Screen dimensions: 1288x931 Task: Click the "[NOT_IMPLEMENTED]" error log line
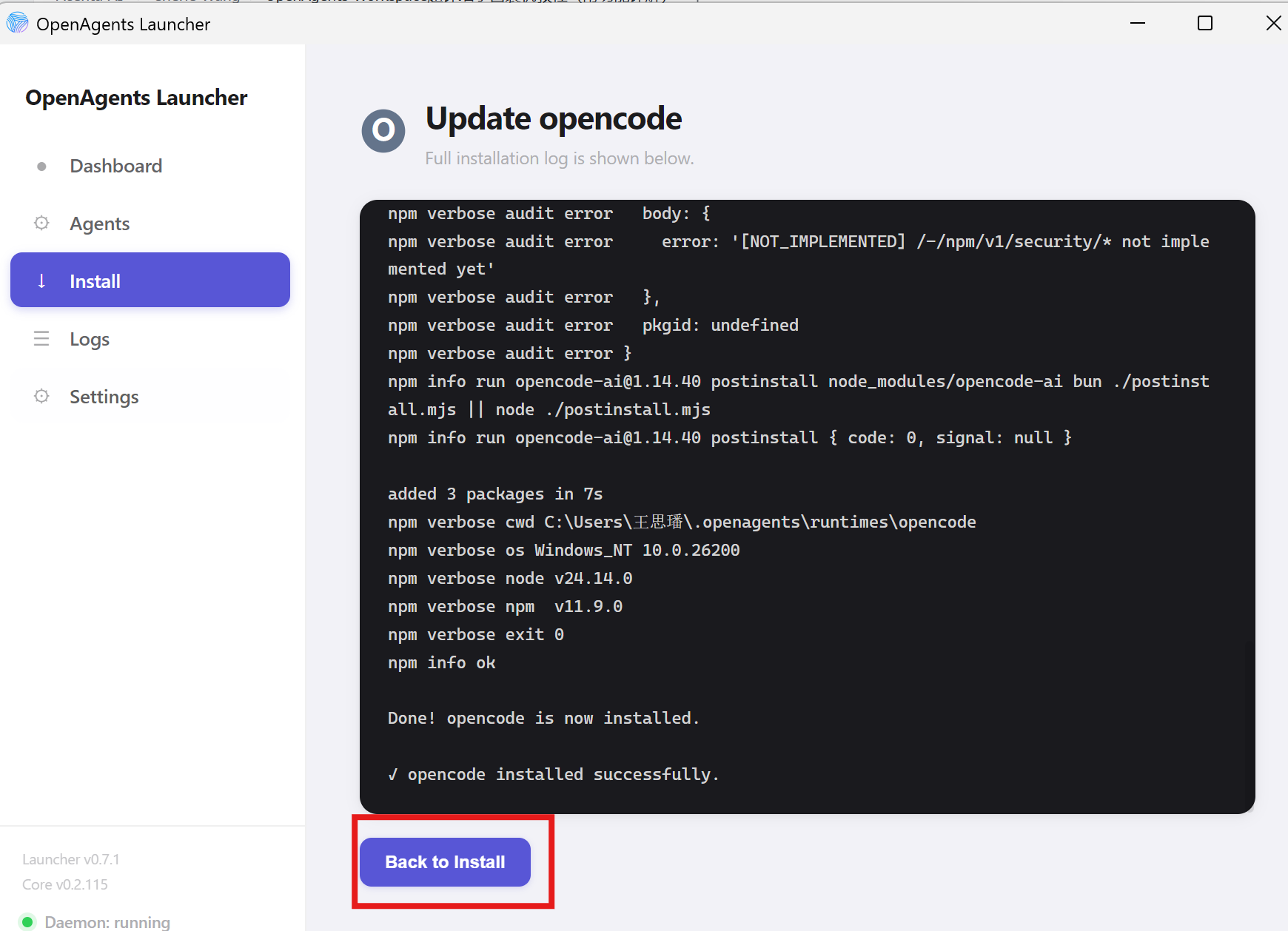click(799, 255)
